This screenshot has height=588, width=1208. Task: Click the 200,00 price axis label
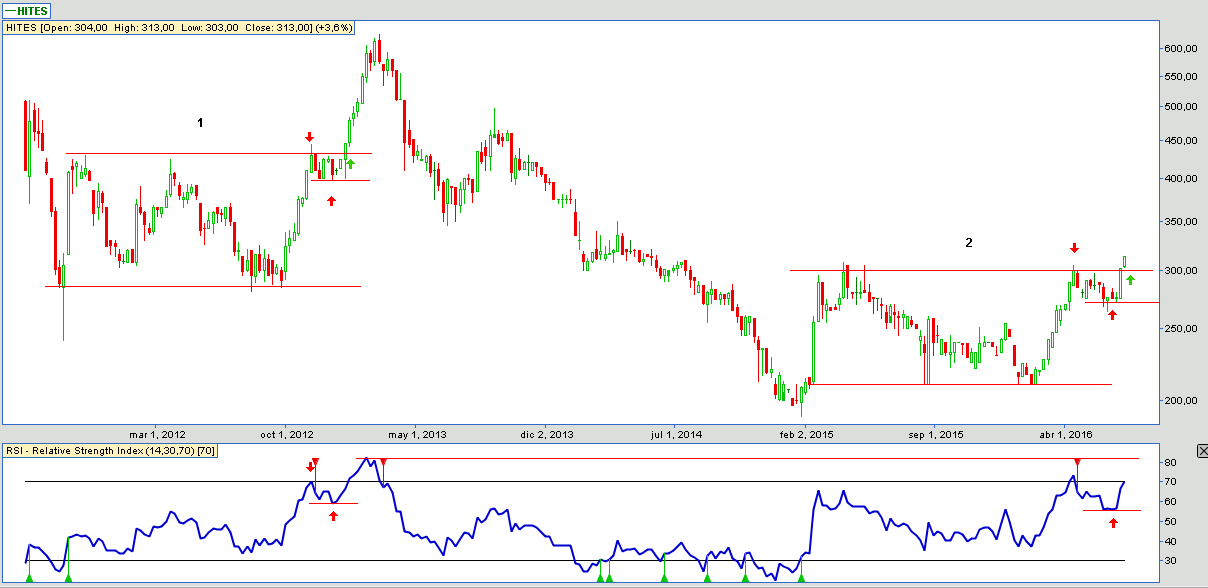pyautogui.click(x=1180, y=400)
